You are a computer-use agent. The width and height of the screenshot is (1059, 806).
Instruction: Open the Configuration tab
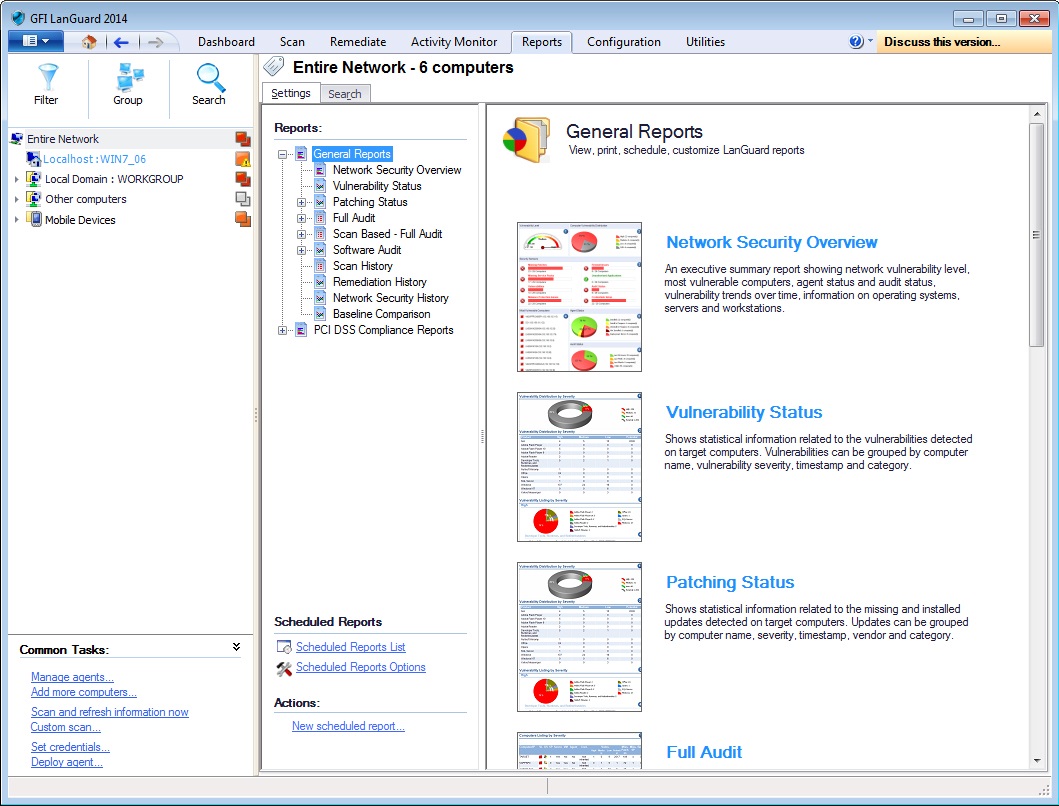click(624, 42)
